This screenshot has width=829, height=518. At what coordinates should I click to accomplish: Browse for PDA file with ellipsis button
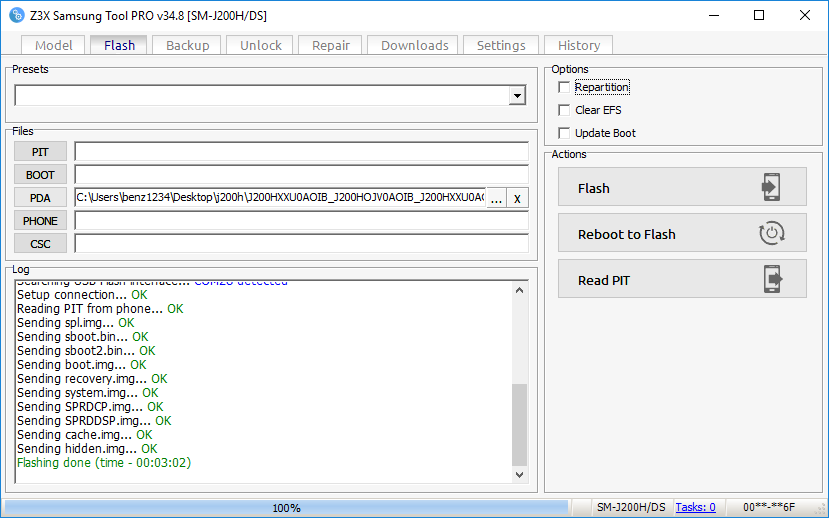point(496,198)
